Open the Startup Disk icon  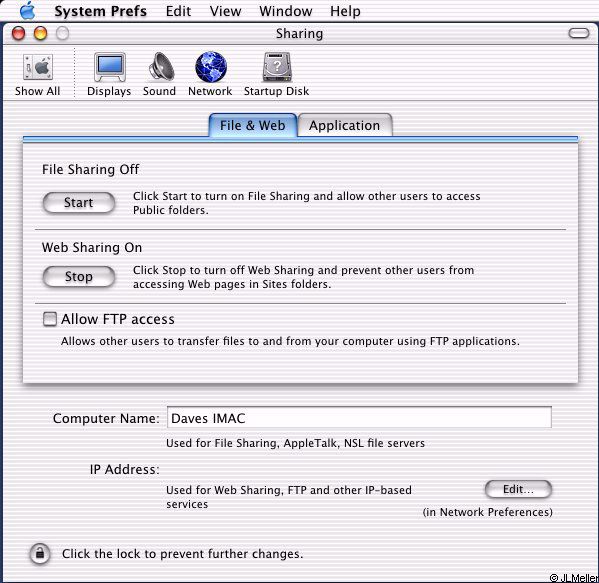coord(277,67)
